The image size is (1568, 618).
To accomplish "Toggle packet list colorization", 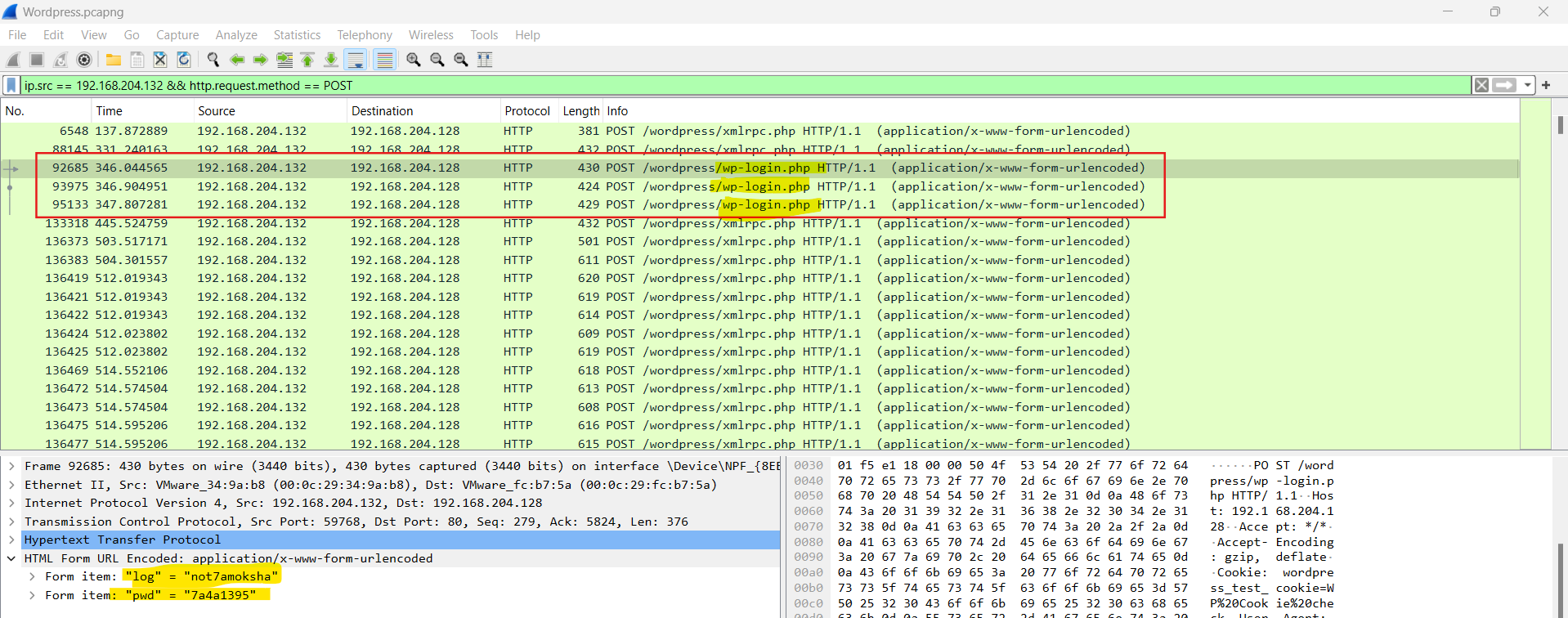I will tap(385, 60).
